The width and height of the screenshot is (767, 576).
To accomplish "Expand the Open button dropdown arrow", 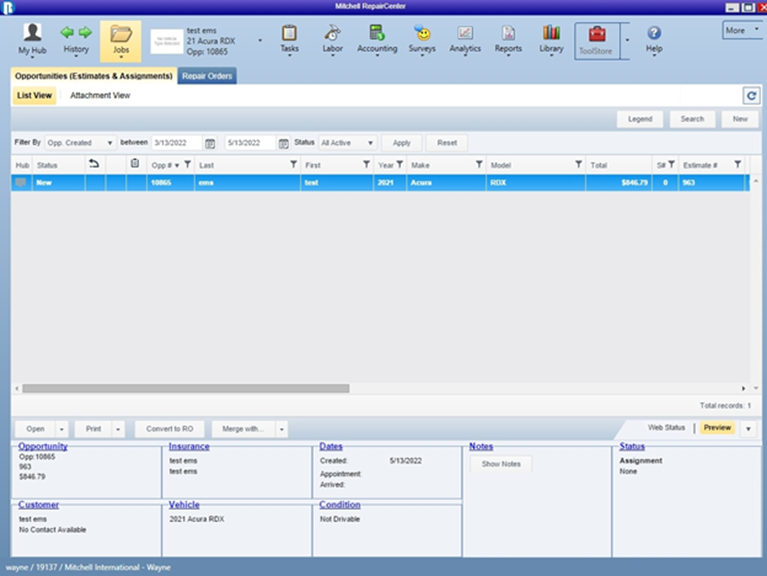I will 62,429.
